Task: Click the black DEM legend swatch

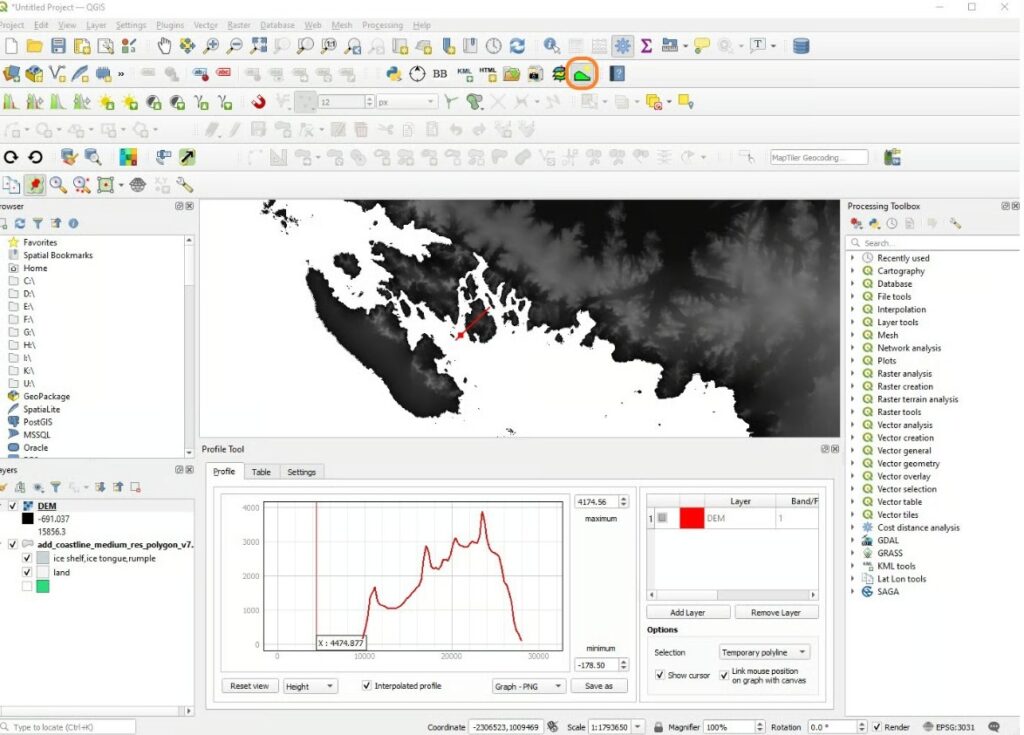Action: pyautogui.click(x=27, y=519)
